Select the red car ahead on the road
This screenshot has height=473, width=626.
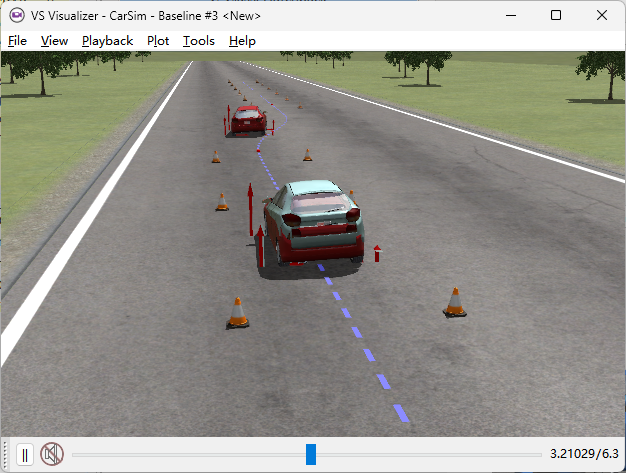[x=247, y=121]
